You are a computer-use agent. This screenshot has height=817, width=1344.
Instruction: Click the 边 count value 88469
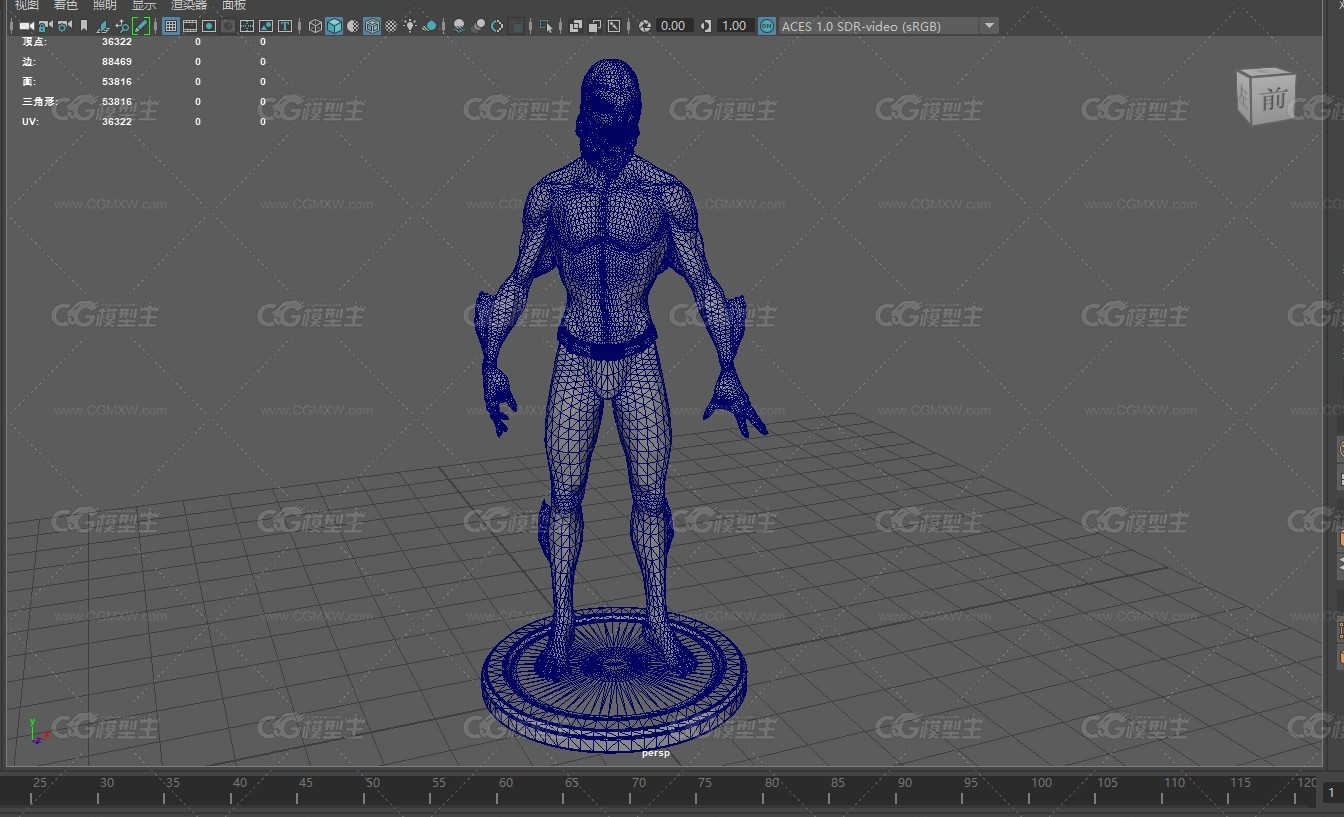coord(117,62)
